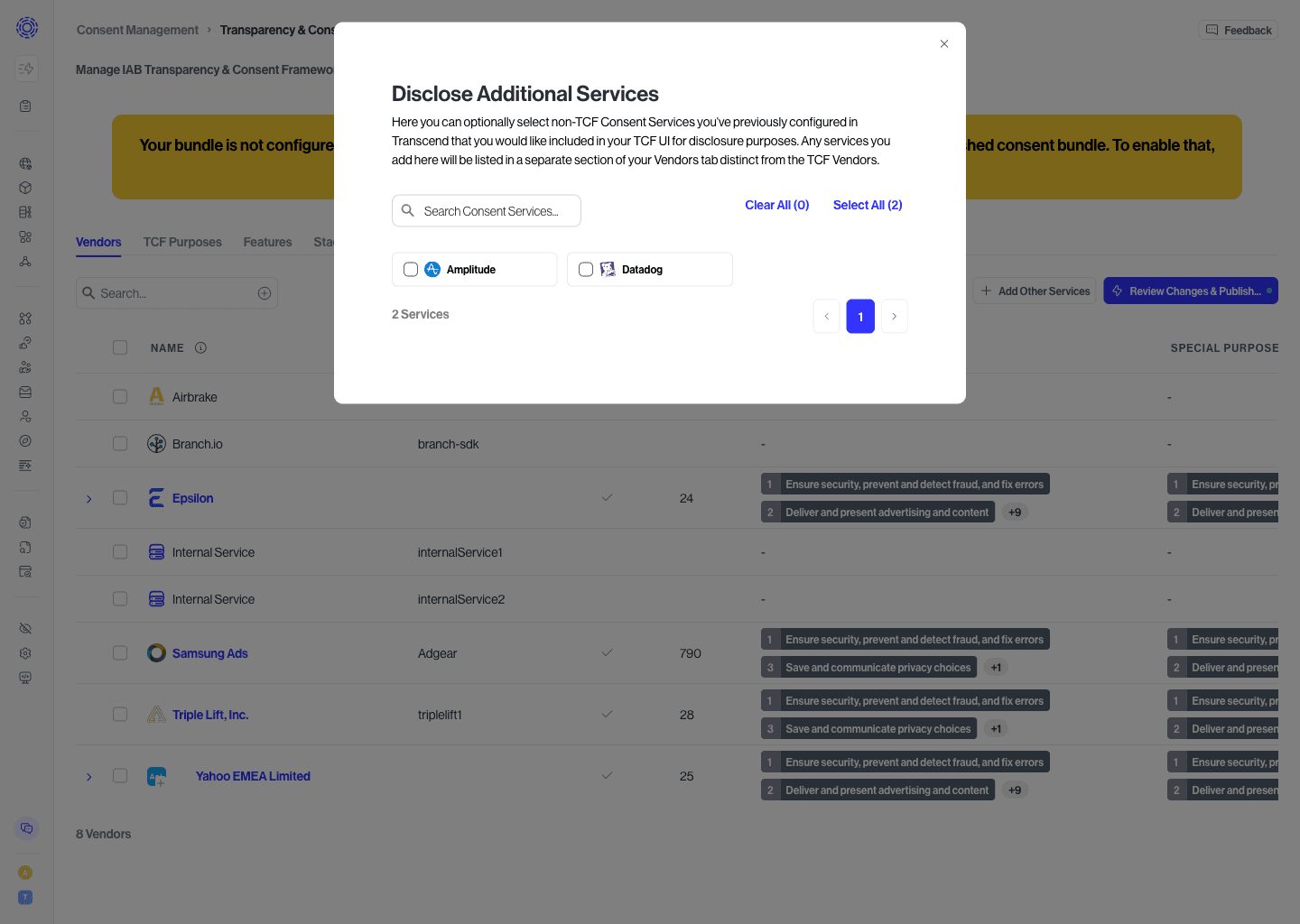Viewport: 1300px width, 924px height.
Task: Open the chat bubbles icon in the sidebar
Action: pos(26,828)
